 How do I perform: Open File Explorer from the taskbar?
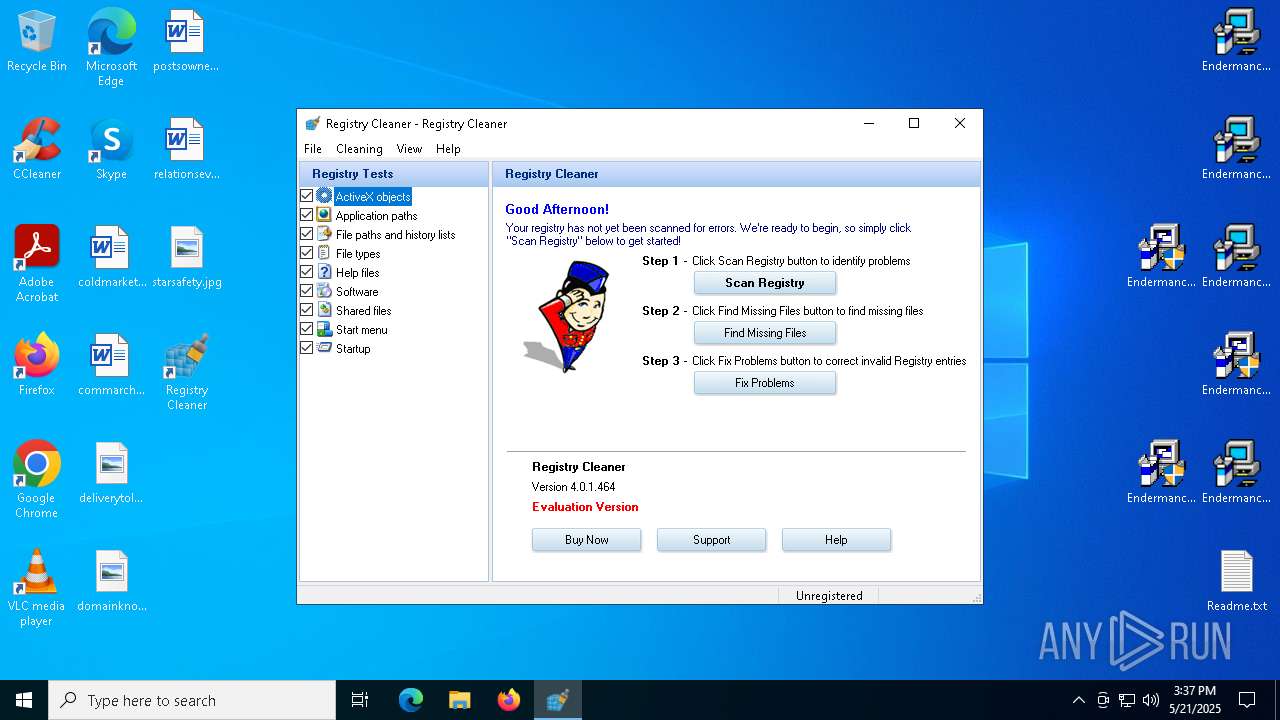460,700
